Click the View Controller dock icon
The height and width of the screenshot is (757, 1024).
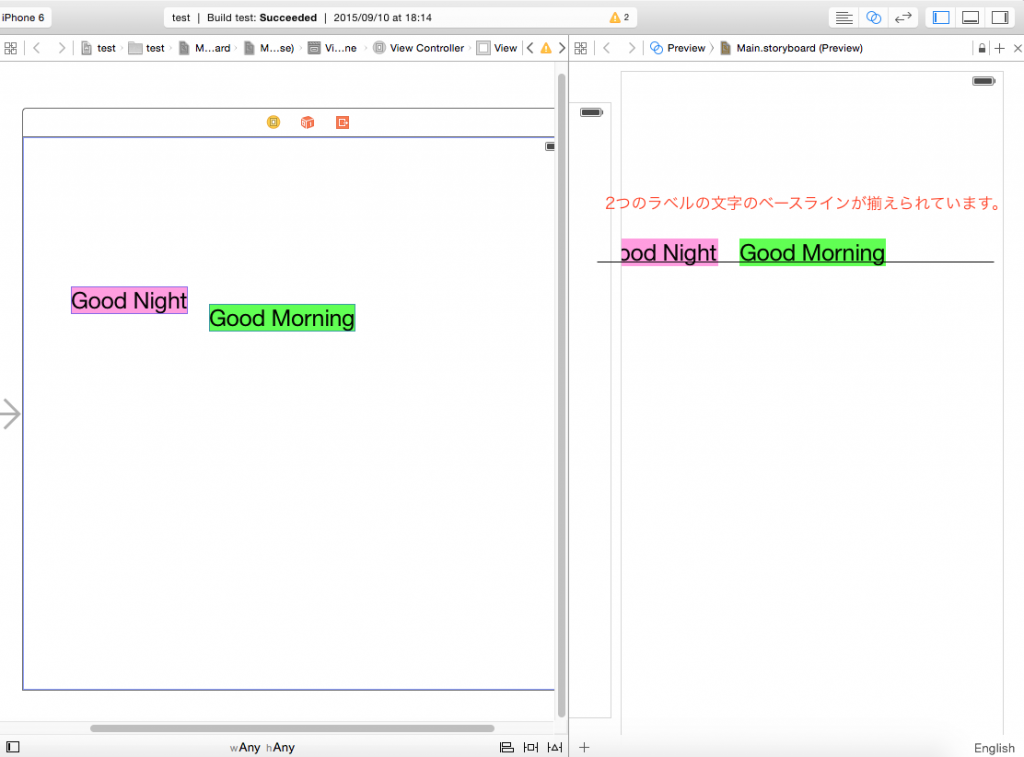(274, 122)
